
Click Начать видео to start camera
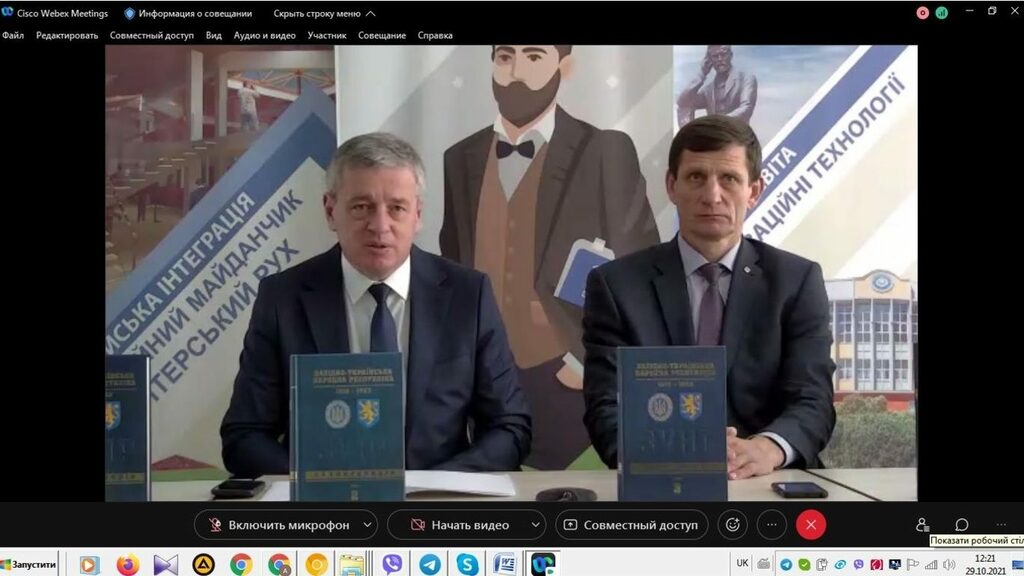coord(458,525)
